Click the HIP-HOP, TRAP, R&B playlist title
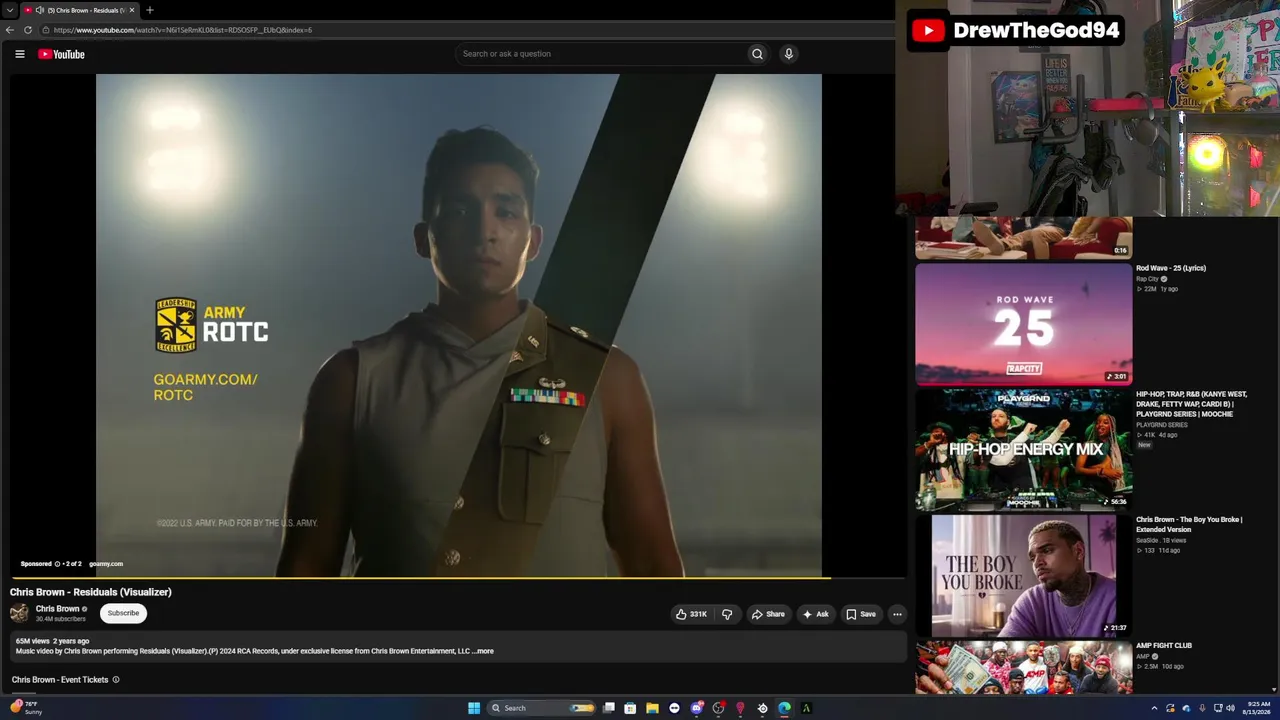The height and width of the screenshot is (720, 1280). tap(1192, 404)
